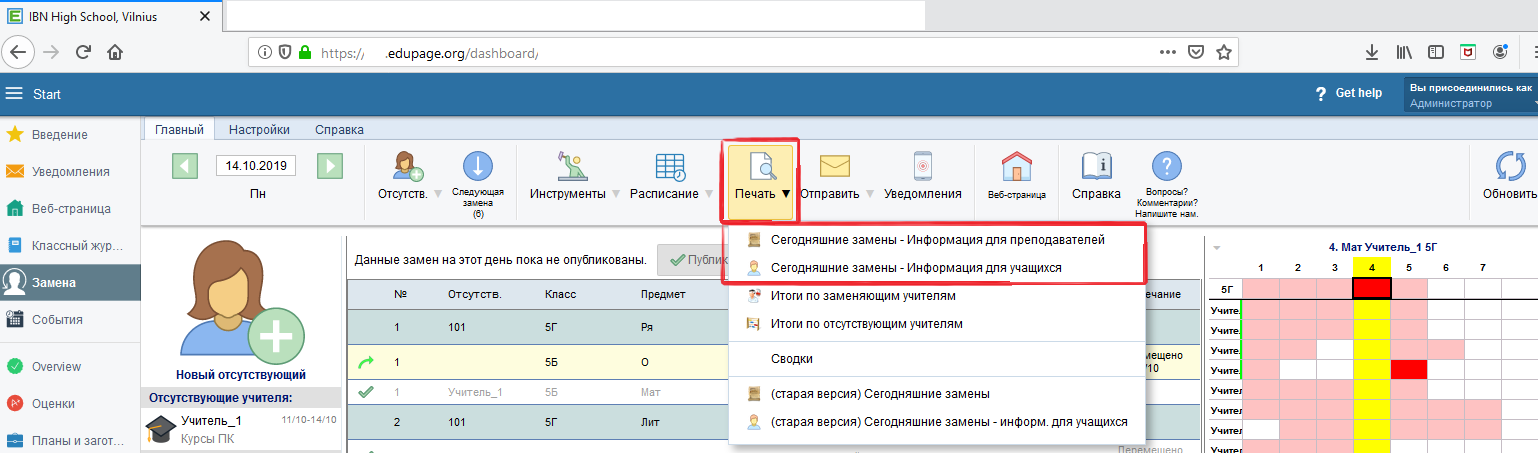Screen dimensions: 1538x453
Task: Open the hamburger menu next to Start
Action: [14, 94]
